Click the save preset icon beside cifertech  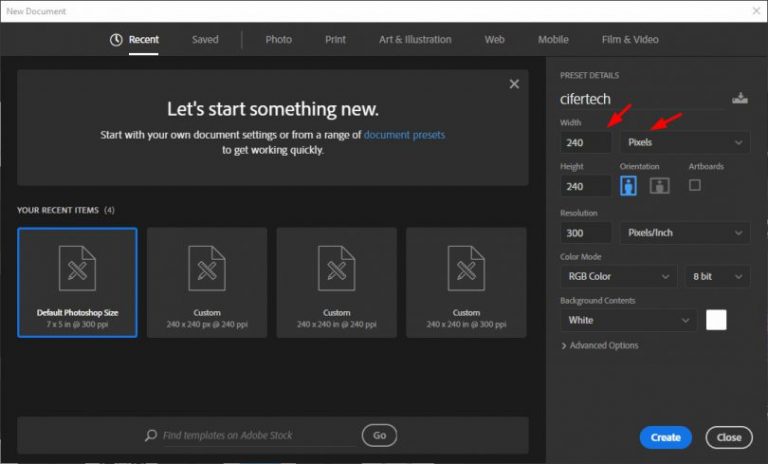[x=739, y=98]
